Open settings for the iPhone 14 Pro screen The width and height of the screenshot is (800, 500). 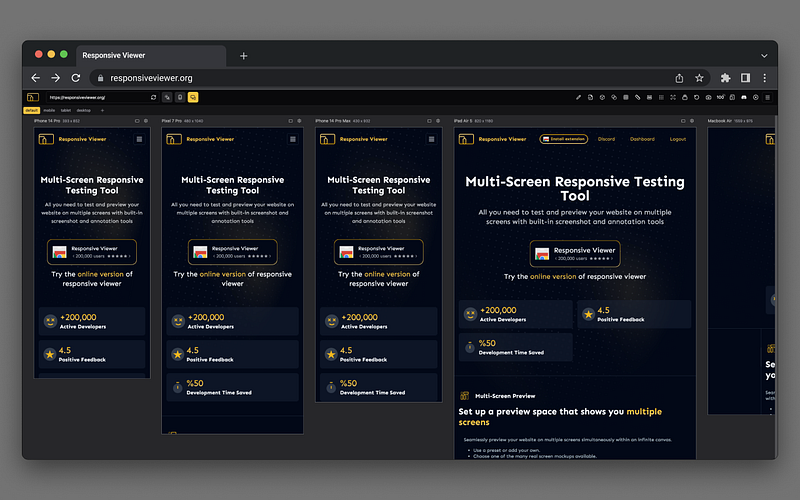click(x=145, y=121)
